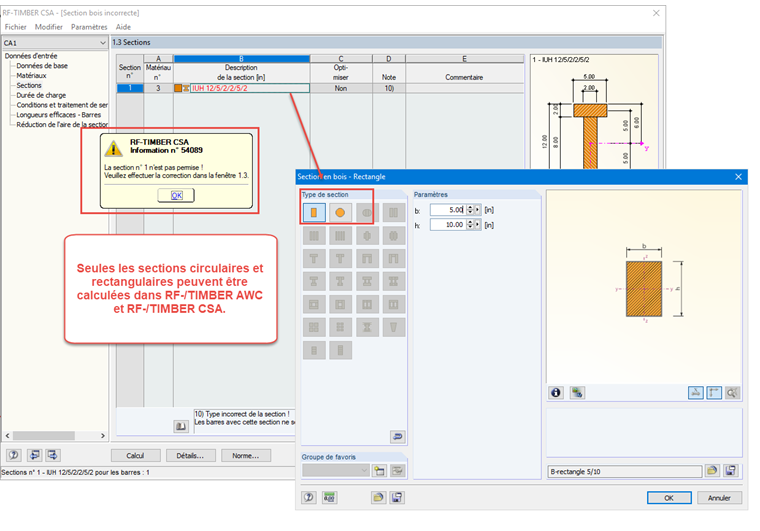Click the box section type icon

(314, 304)
